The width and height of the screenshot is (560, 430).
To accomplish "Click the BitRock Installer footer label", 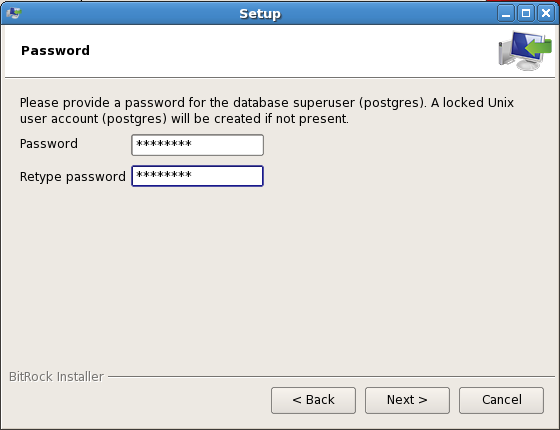I will click(x=56, y=377).
